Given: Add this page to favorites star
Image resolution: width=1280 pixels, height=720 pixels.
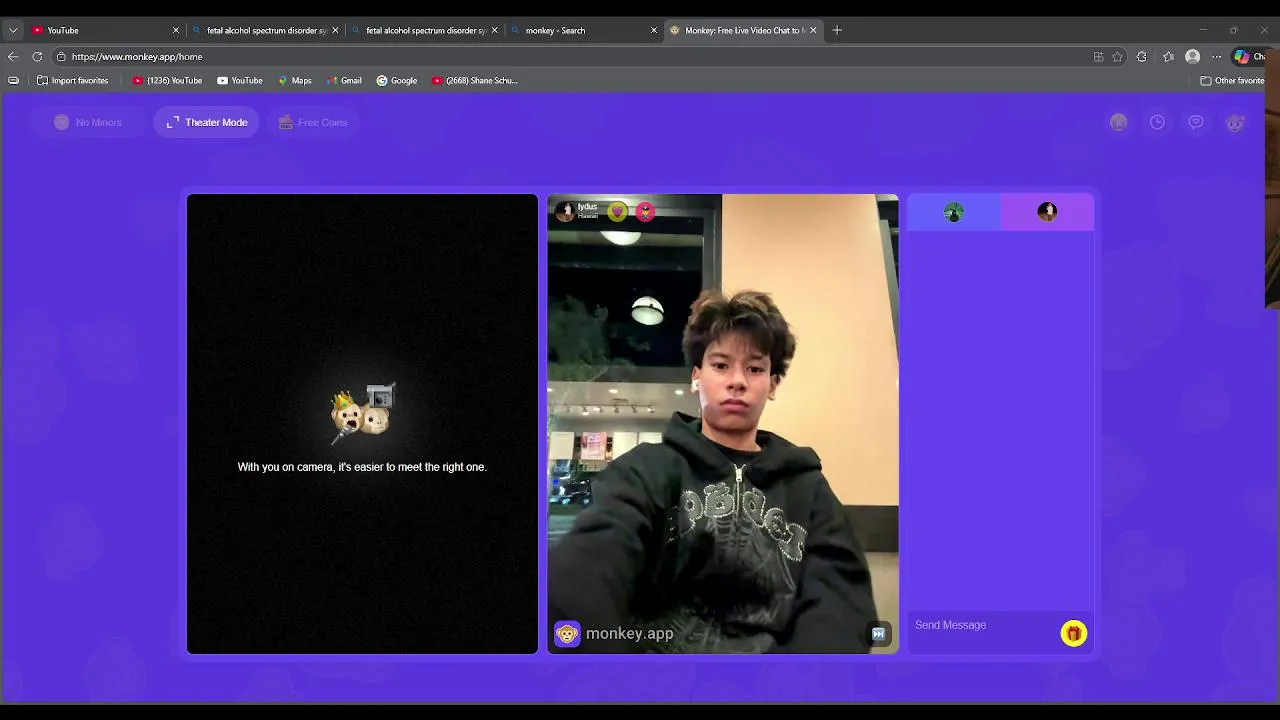Looking at the screenshot, I should [1118, 57].
